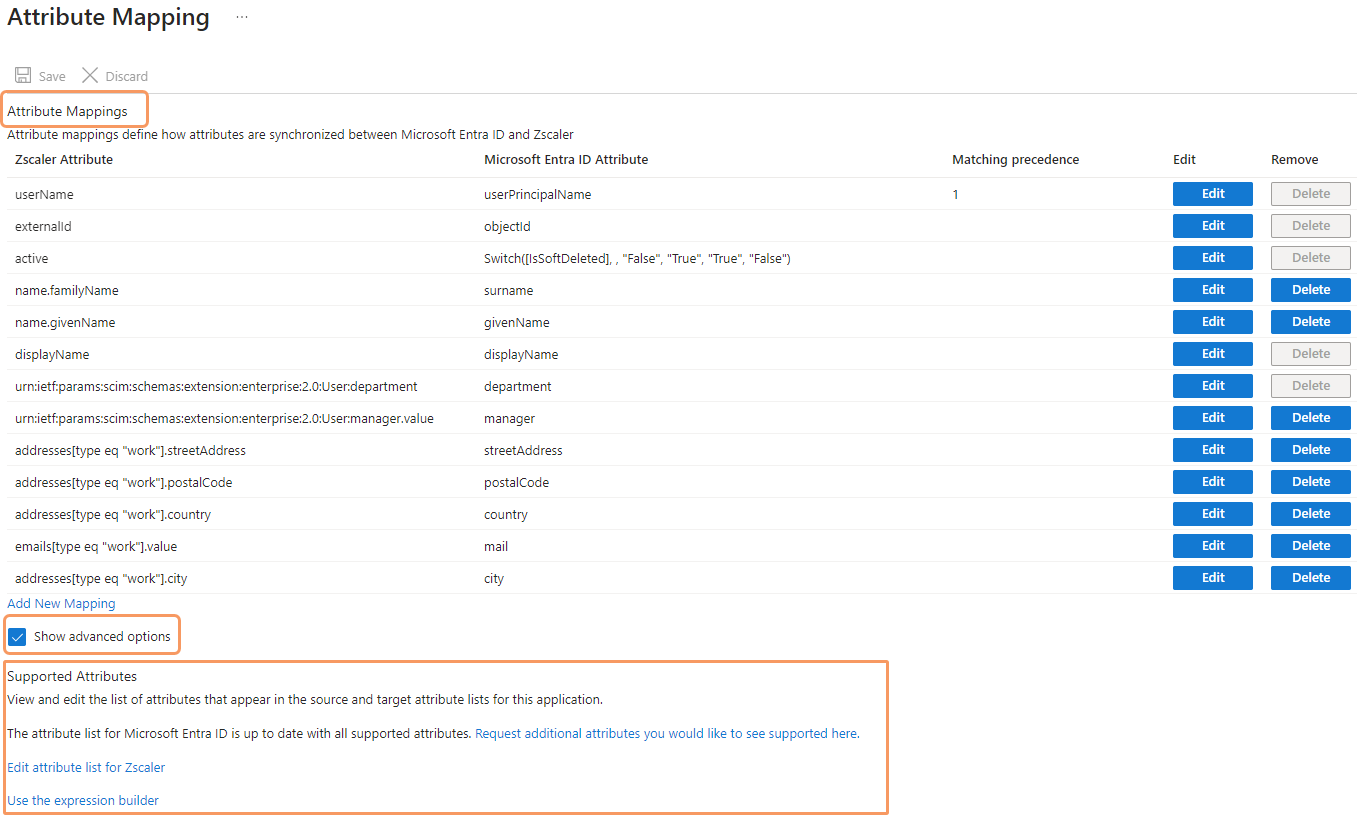Image resolution: width=1357 pixels, height=815 pixels.
Task: Edit the work country mapping
Action: pyautogui.click(x=1212, y=514)
